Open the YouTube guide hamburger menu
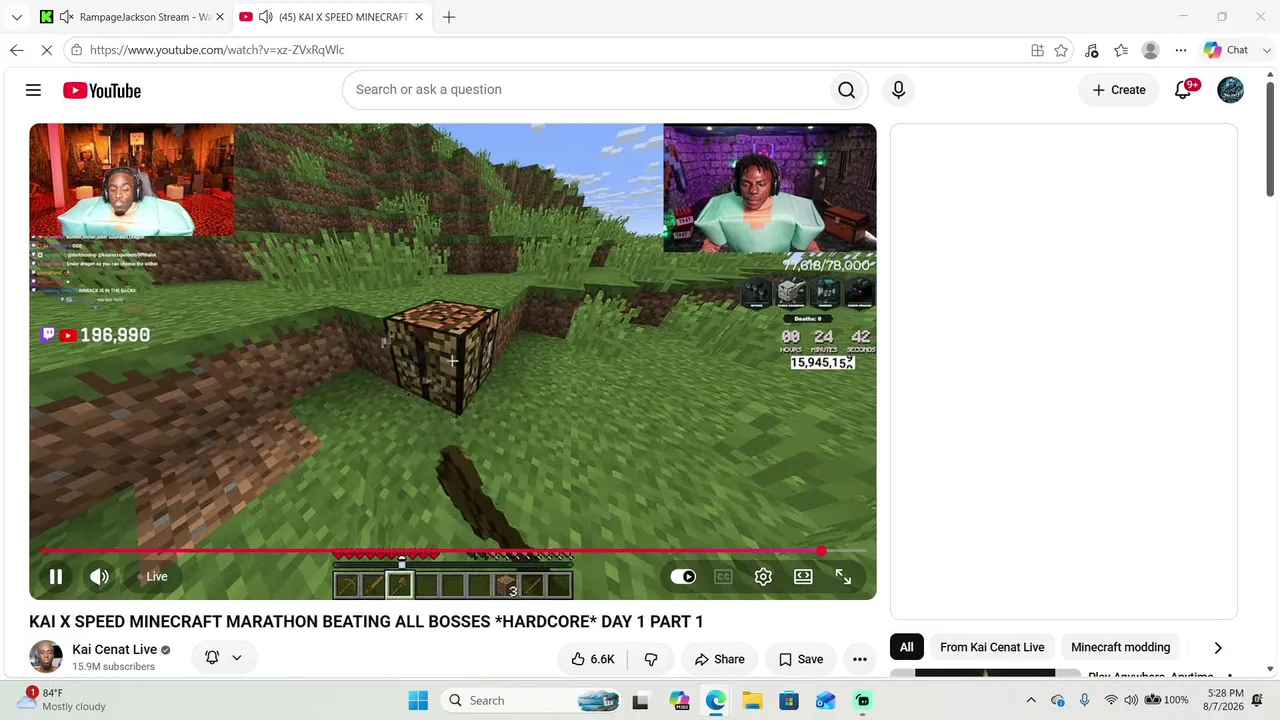 click(x=33, y=90)
